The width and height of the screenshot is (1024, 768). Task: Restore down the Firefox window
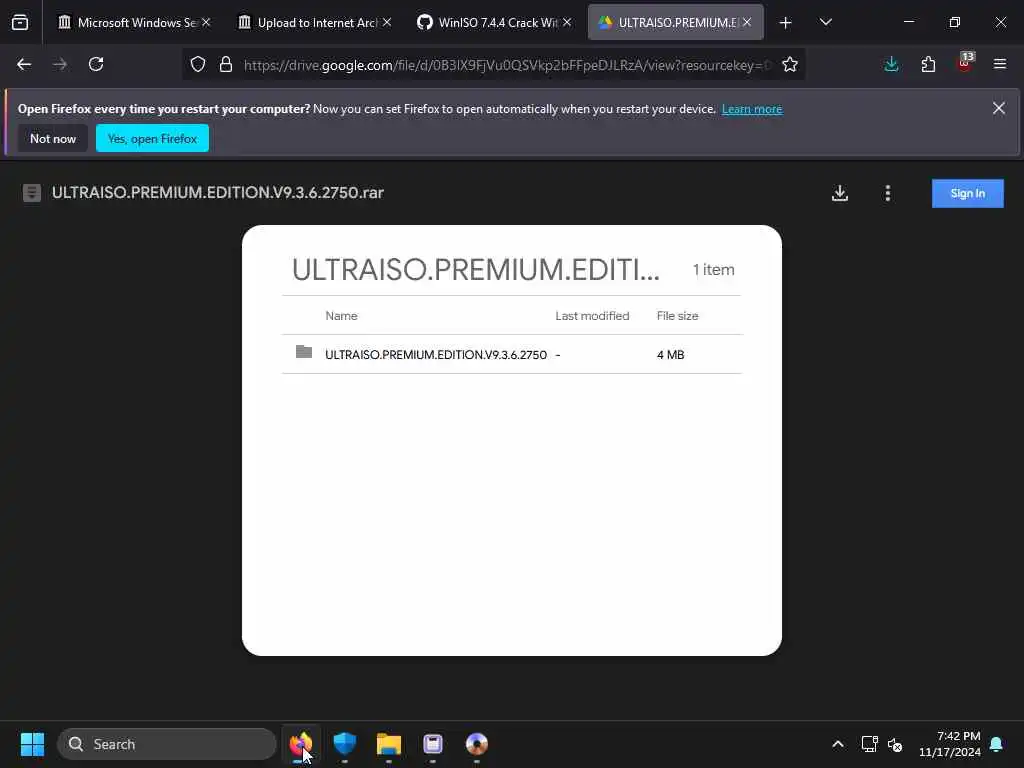pyautogui.click(x=955, y=22)
